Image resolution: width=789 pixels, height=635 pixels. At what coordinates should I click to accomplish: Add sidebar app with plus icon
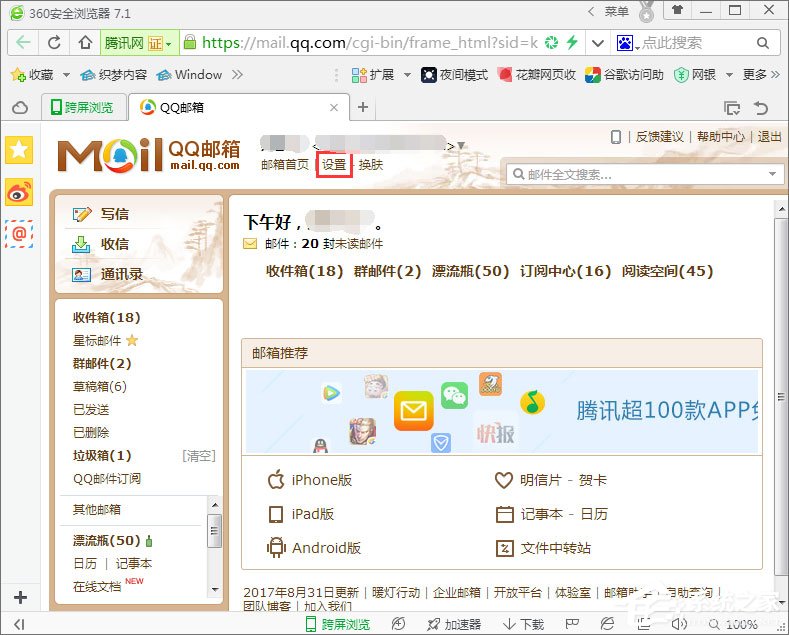21,598
